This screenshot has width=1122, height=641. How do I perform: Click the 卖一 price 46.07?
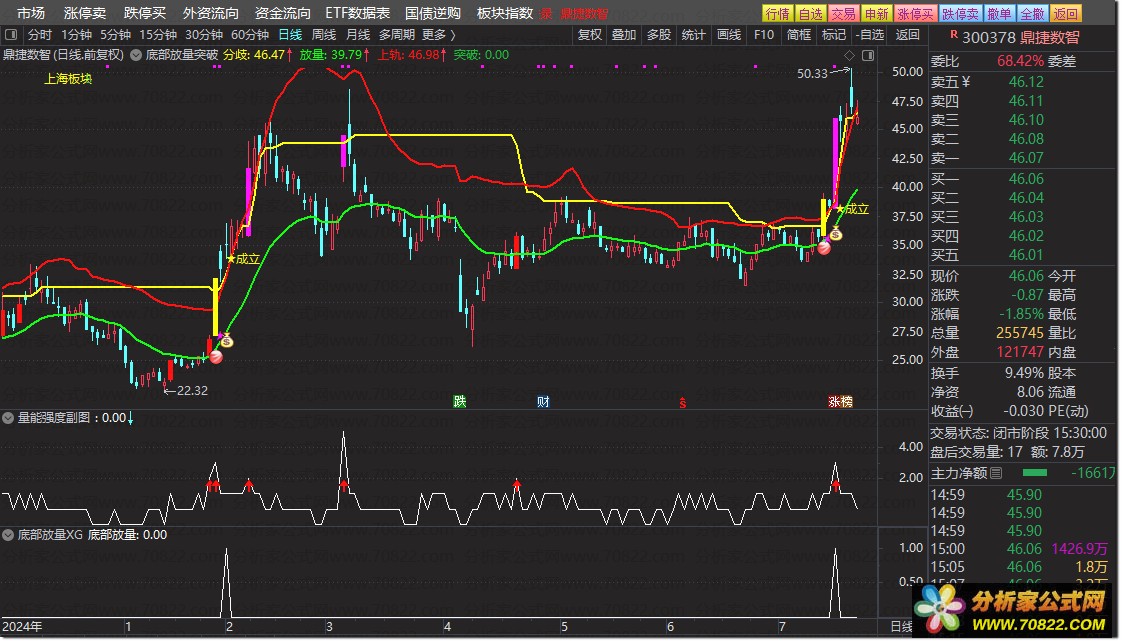(1026, 157)
